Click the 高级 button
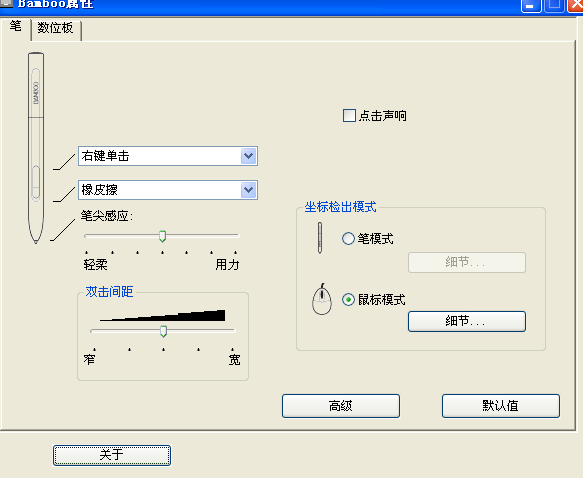The image size is (583, 478). pyautogui.click(x=341, y=406)
